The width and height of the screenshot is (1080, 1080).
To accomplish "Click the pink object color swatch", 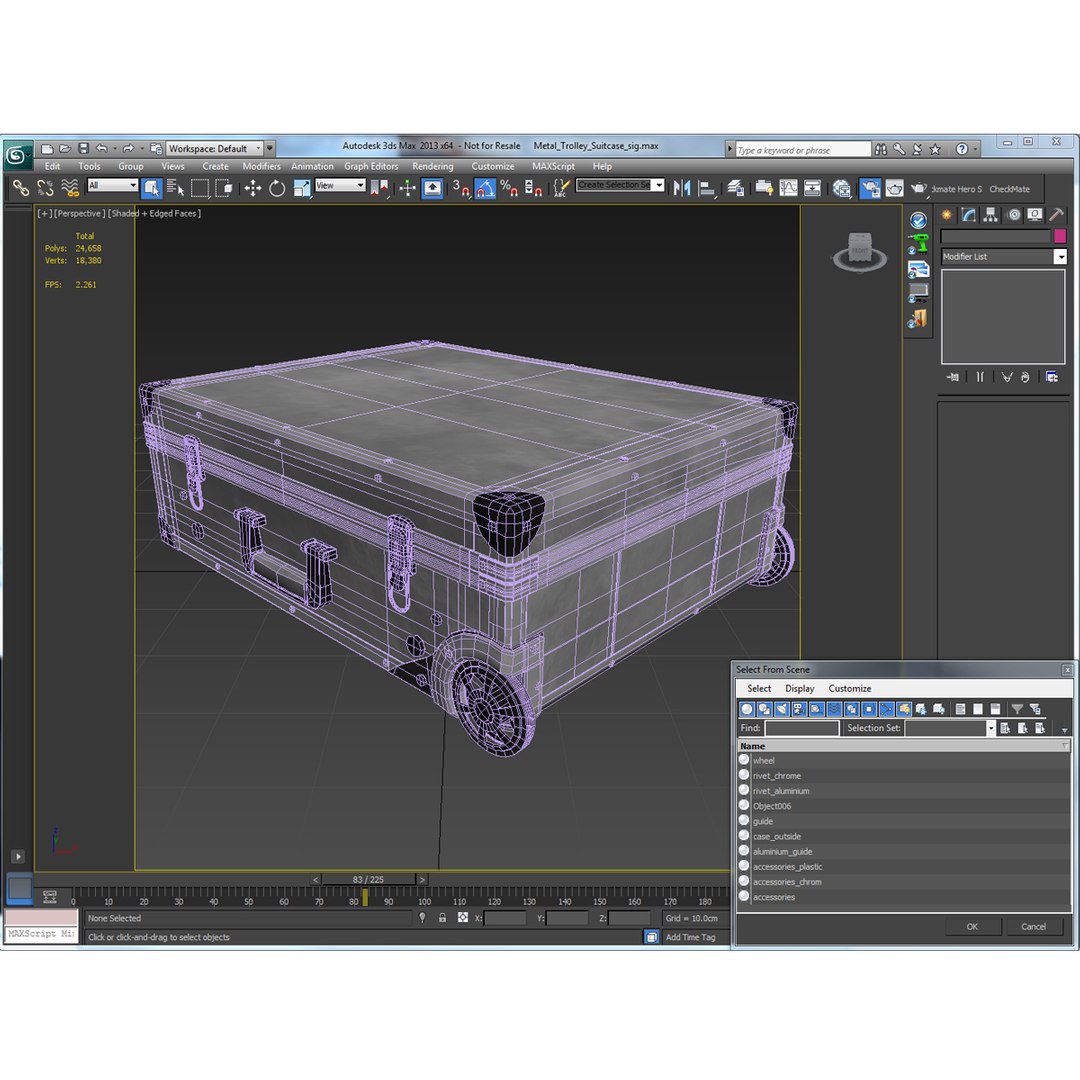I will [x=1060, y=236].
